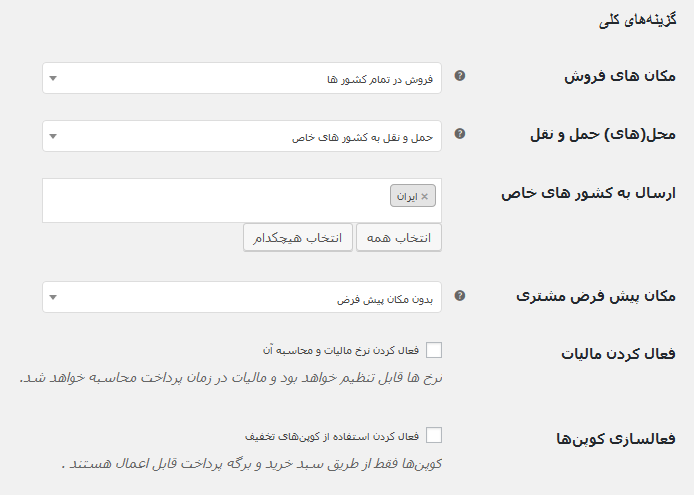This screenshot has width=694, height=495.
Task: Open the حمل و نقل به کشور های خاص dropdown
Action: click(242, 136)
